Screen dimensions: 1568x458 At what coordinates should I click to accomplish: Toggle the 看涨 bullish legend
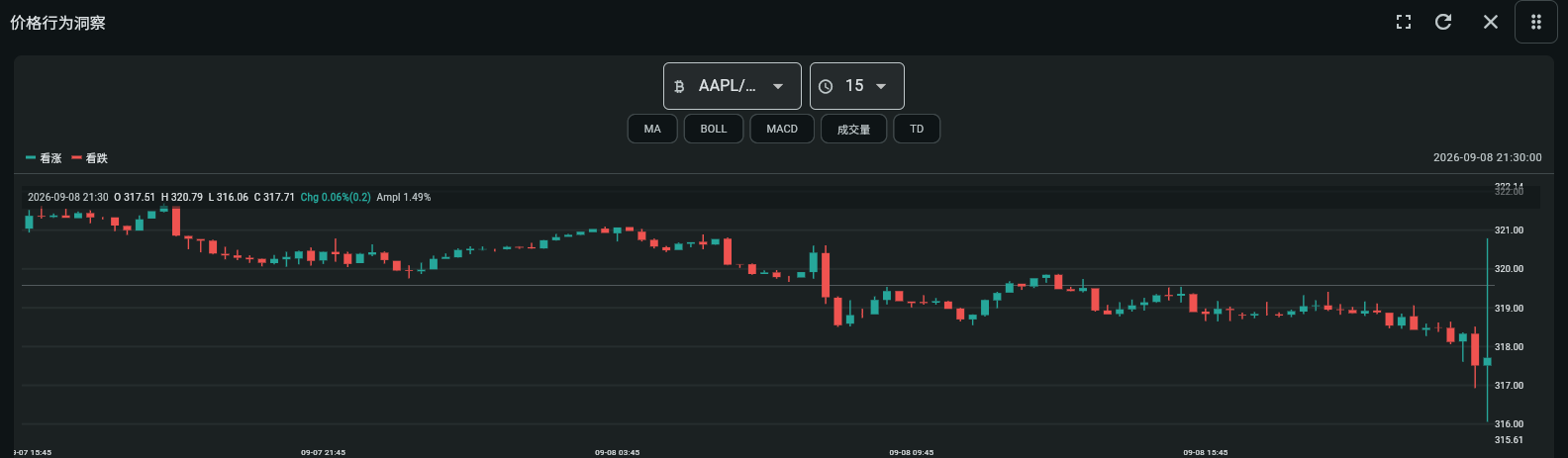[x=44, y=158]
